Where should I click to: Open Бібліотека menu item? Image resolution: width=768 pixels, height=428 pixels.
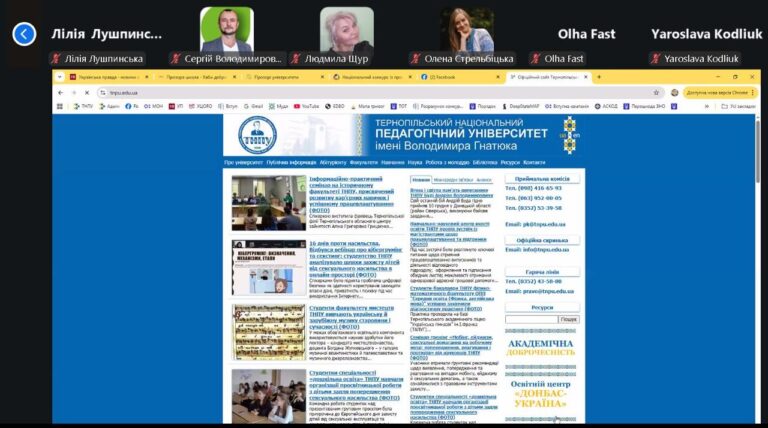[485, 163]
